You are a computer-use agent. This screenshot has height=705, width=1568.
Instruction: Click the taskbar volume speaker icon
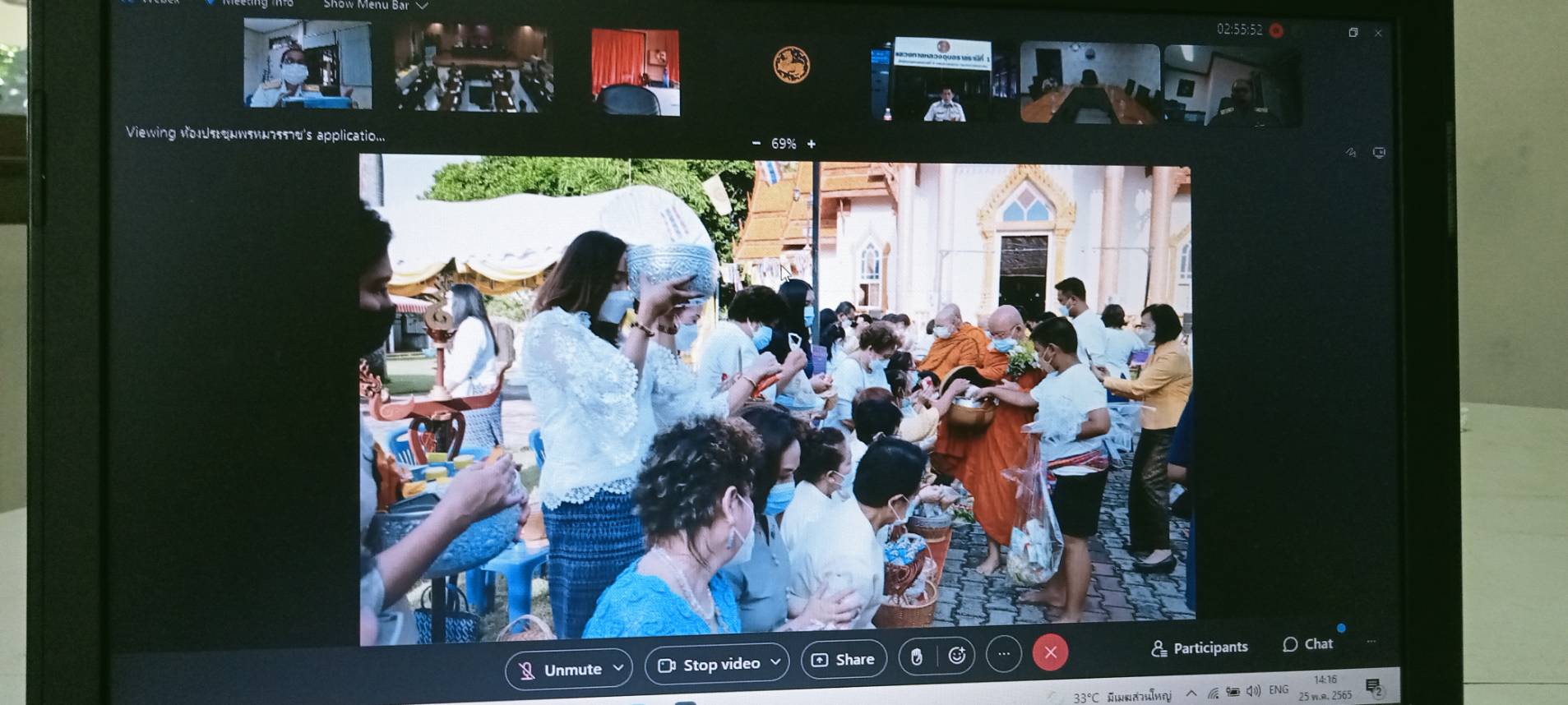1253,691
